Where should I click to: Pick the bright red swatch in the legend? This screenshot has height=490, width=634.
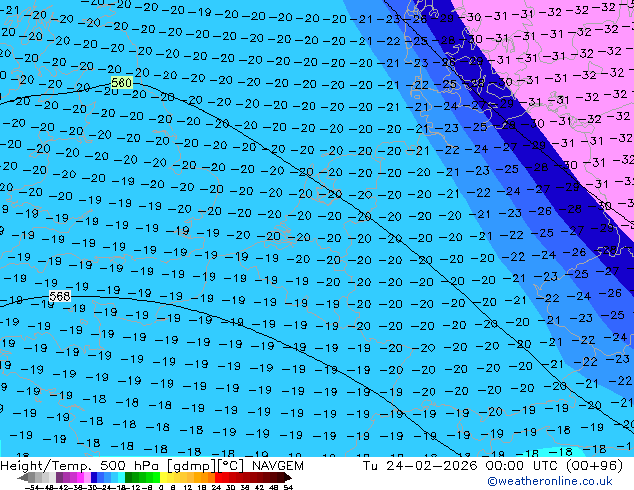218,477
